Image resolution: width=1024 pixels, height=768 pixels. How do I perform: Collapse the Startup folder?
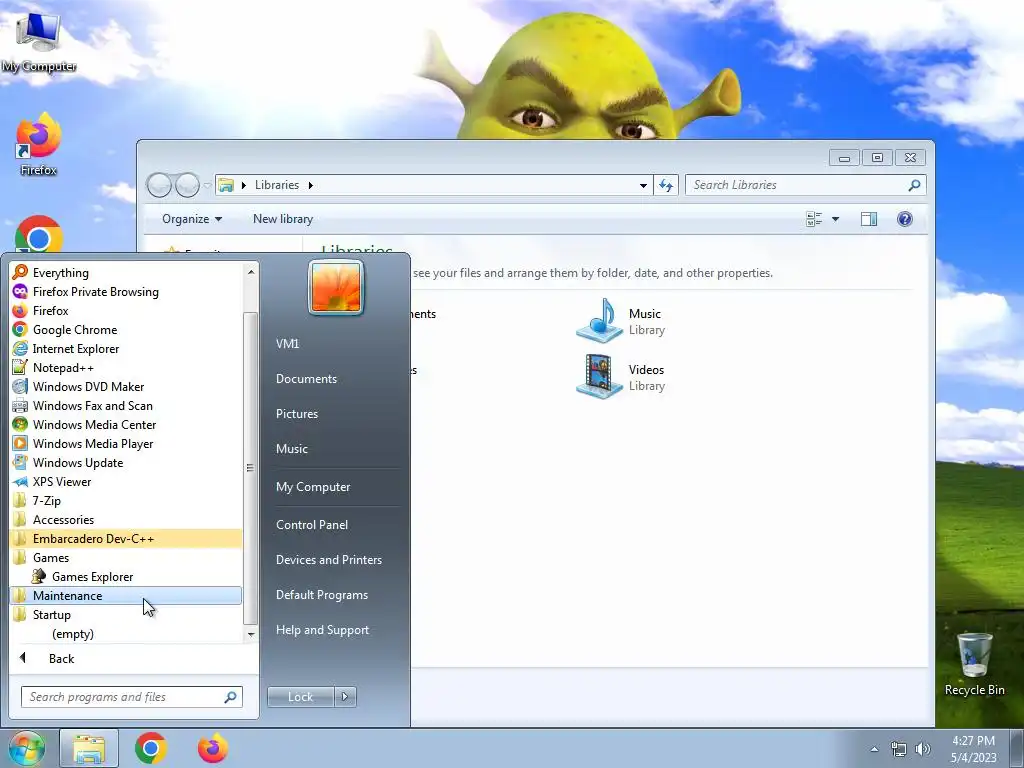pos(126,615)
